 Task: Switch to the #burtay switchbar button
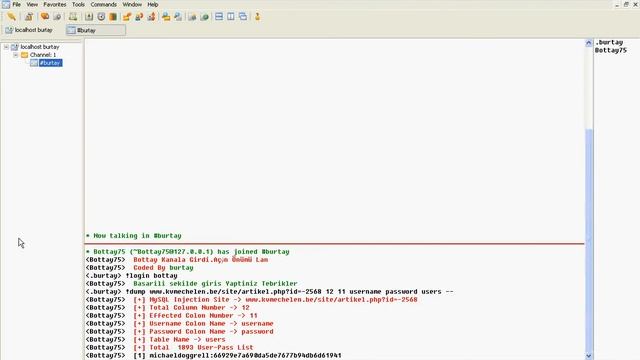96,30
